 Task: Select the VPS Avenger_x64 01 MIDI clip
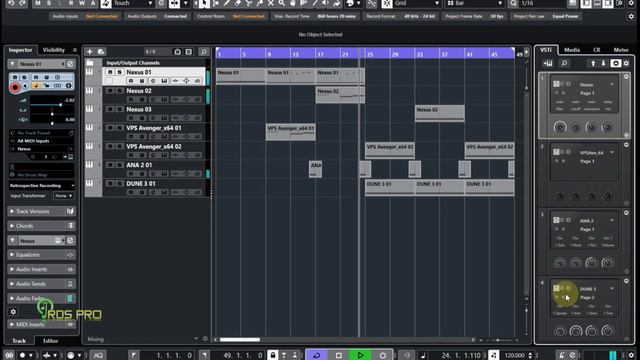[291, 132]
